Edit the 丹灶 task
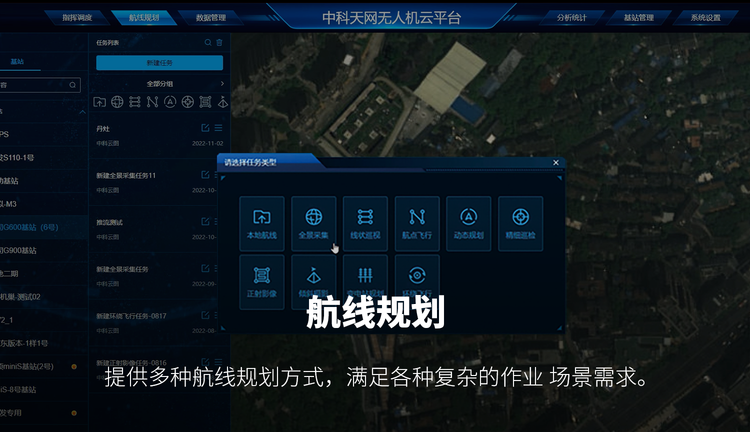 coord(205,128)
